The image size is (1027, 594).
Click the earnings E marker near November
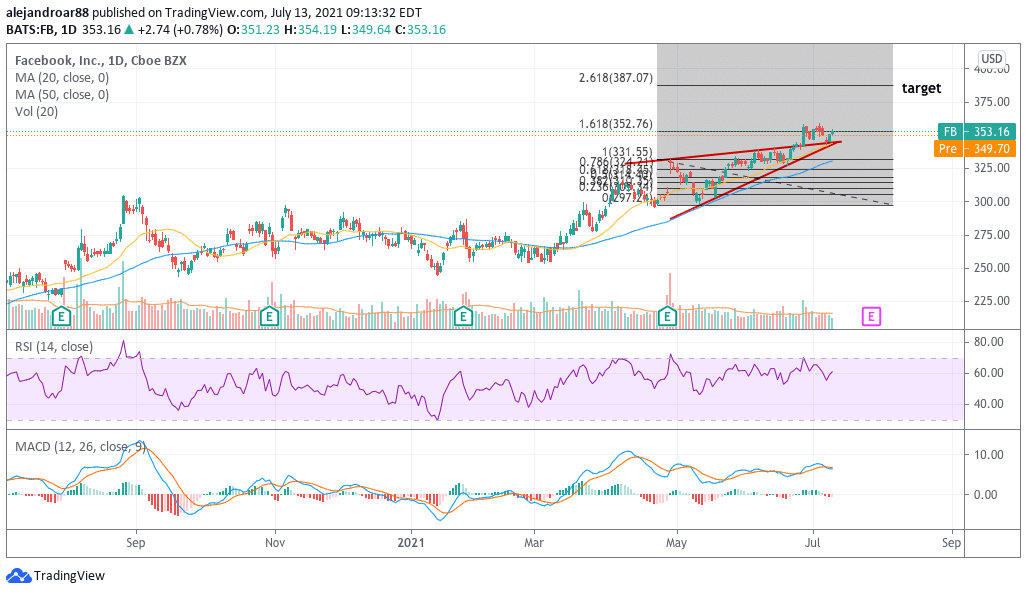click(269, 317)
